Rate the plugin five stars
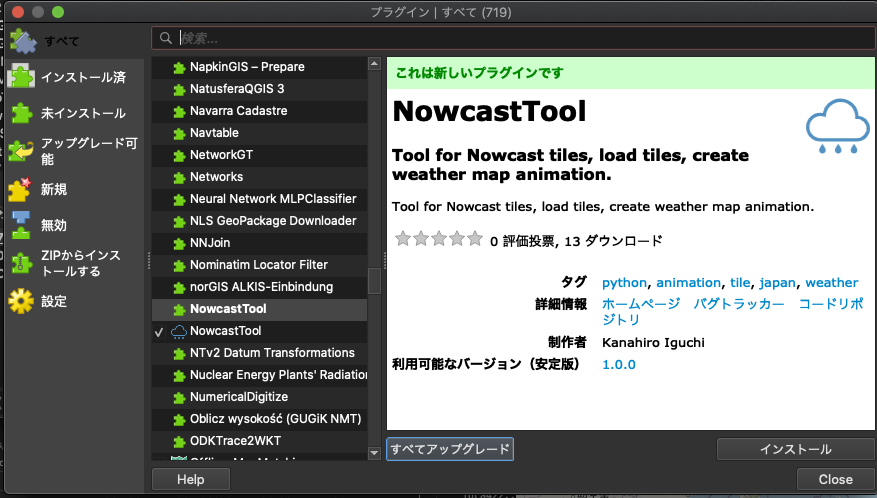Screen dimensions: 877x498 click(x=475, y=239)
